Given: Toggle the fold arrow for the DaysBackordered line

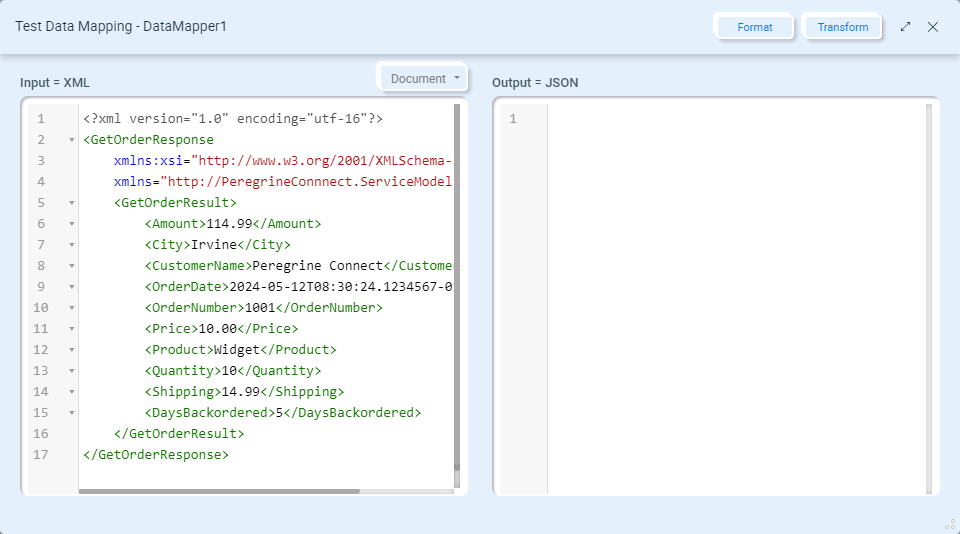Looking at the screenshot, I should click(x=72, y=413).
